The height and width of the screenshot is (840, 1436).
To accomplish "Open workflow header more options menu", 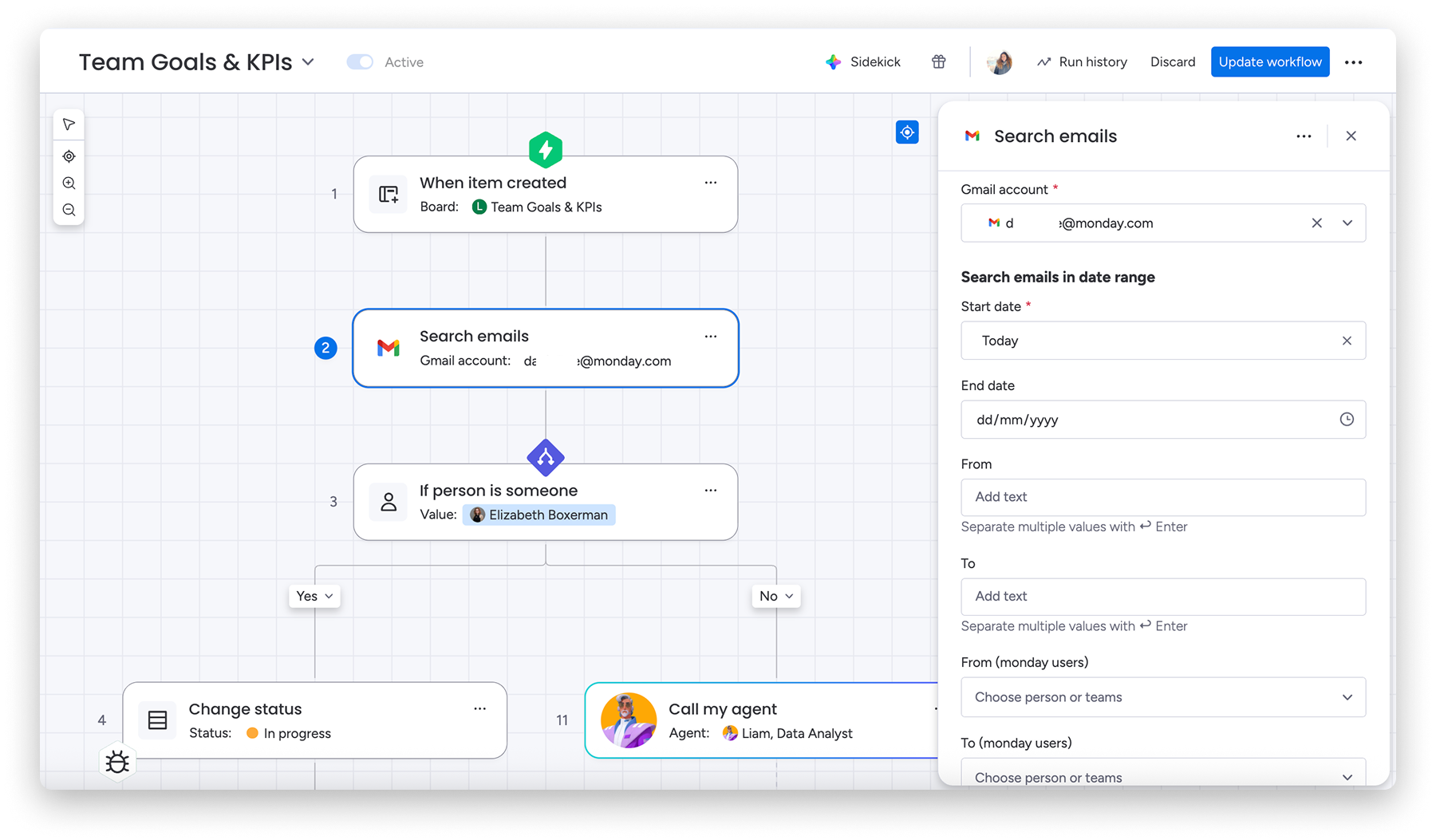I will [x=1354, y=62].
